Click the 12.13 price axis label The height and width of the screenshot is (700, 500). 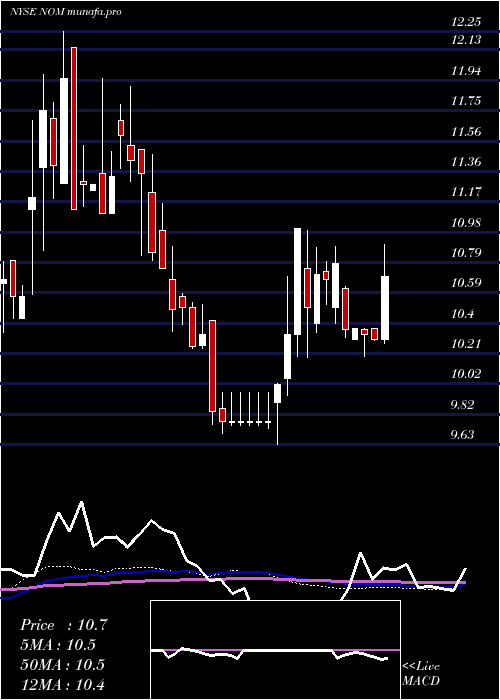click(466, 40)
